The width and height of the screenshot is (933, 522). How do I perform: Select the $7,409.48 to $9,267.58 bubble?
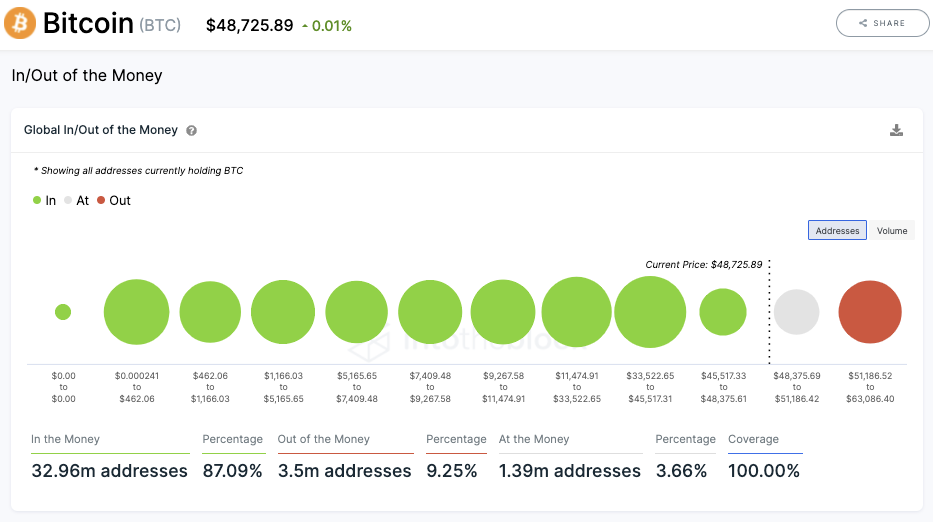pyautogui.click(x=430, y=312)
